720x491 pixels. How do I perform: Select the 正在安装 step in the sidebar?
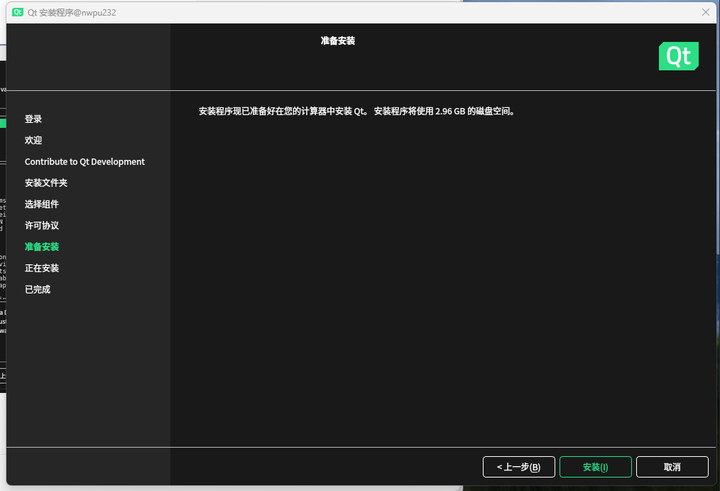coord(42,268)
